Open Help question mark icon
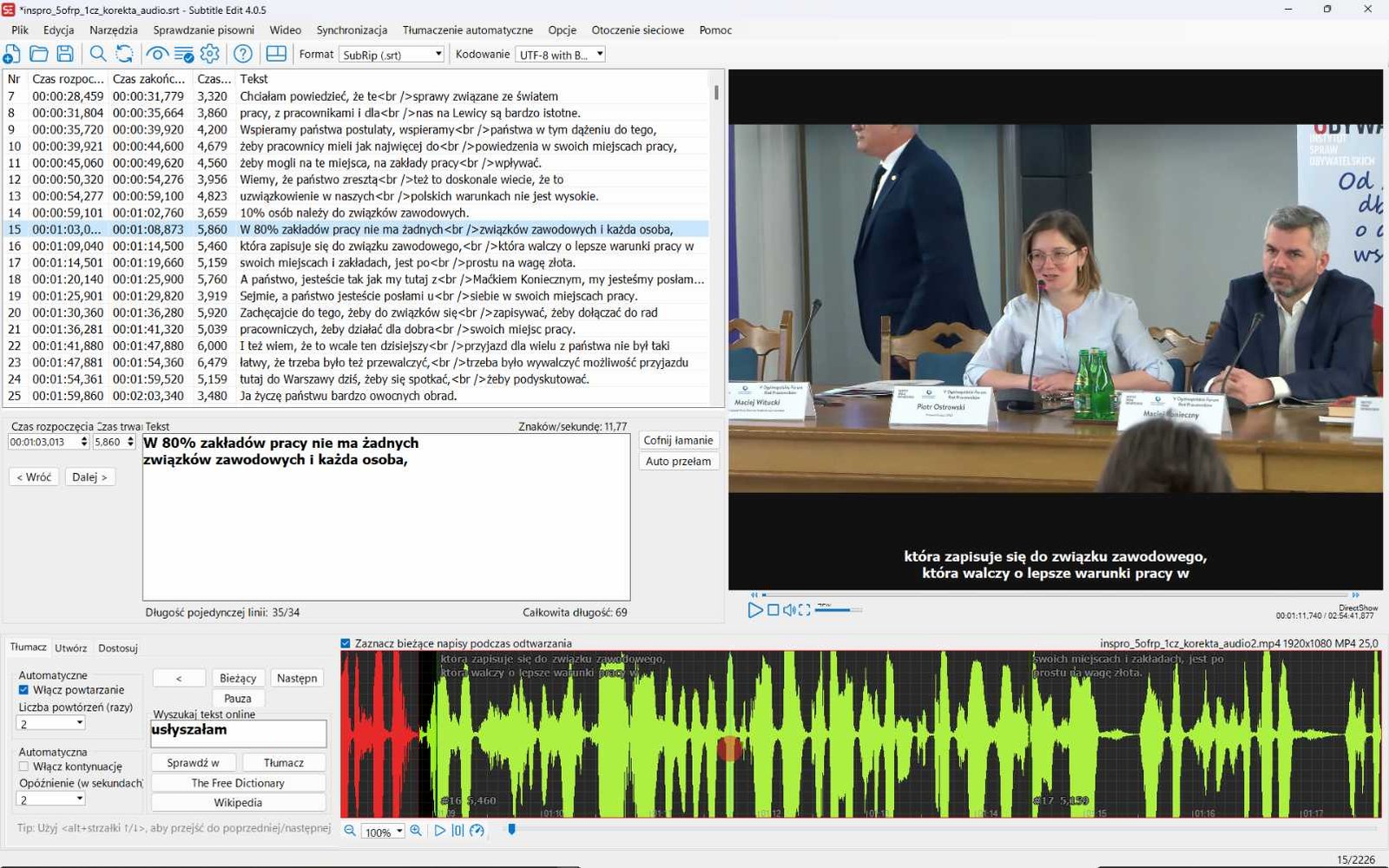The image size is (1389, 868). click(x=243, y=54)
